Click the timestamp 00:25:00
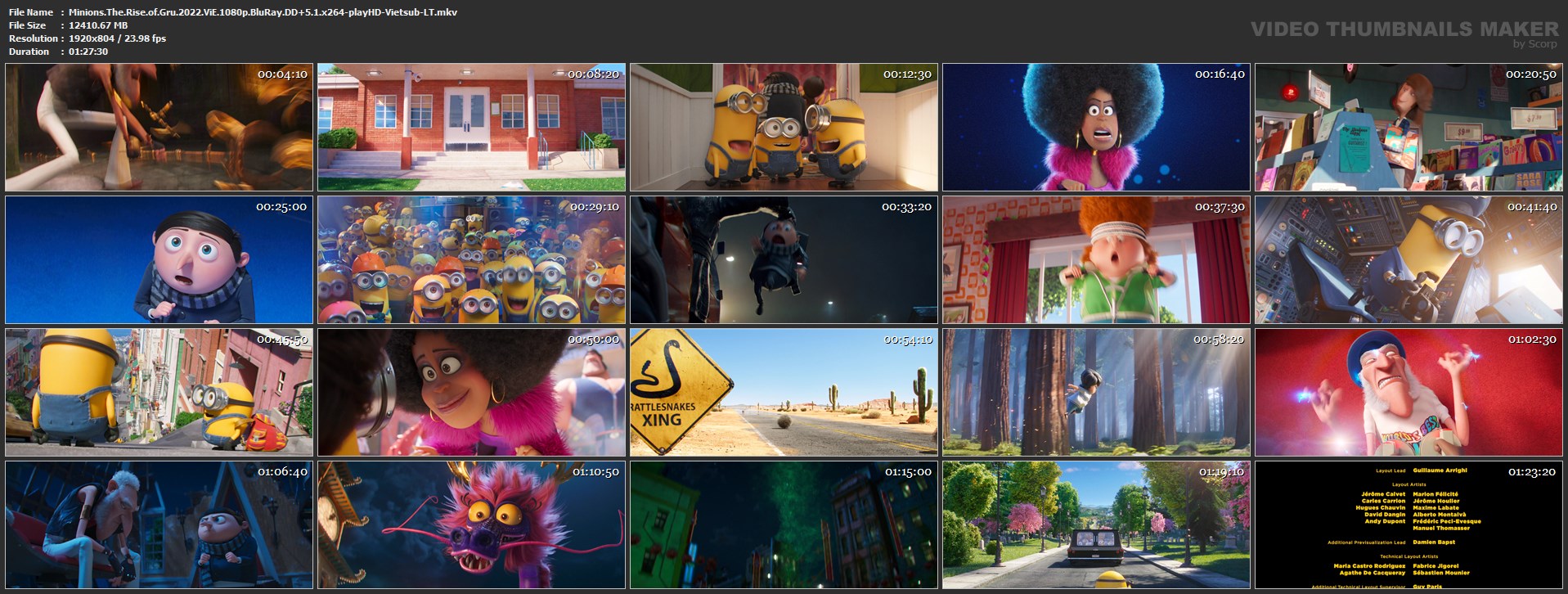 click(281, 207)
